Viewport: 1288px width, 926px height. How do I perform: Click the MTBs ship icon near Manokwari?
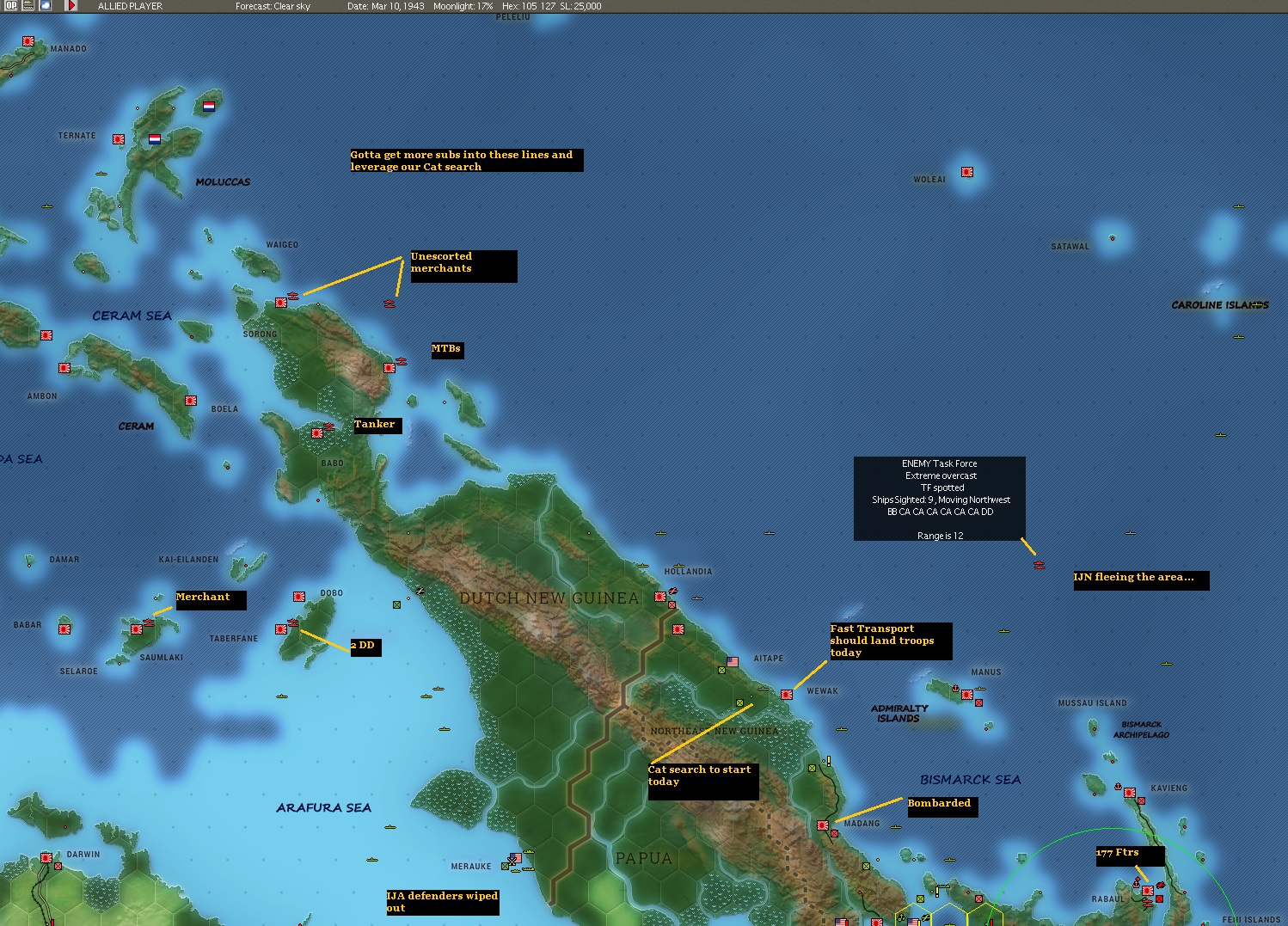[401, 361]
